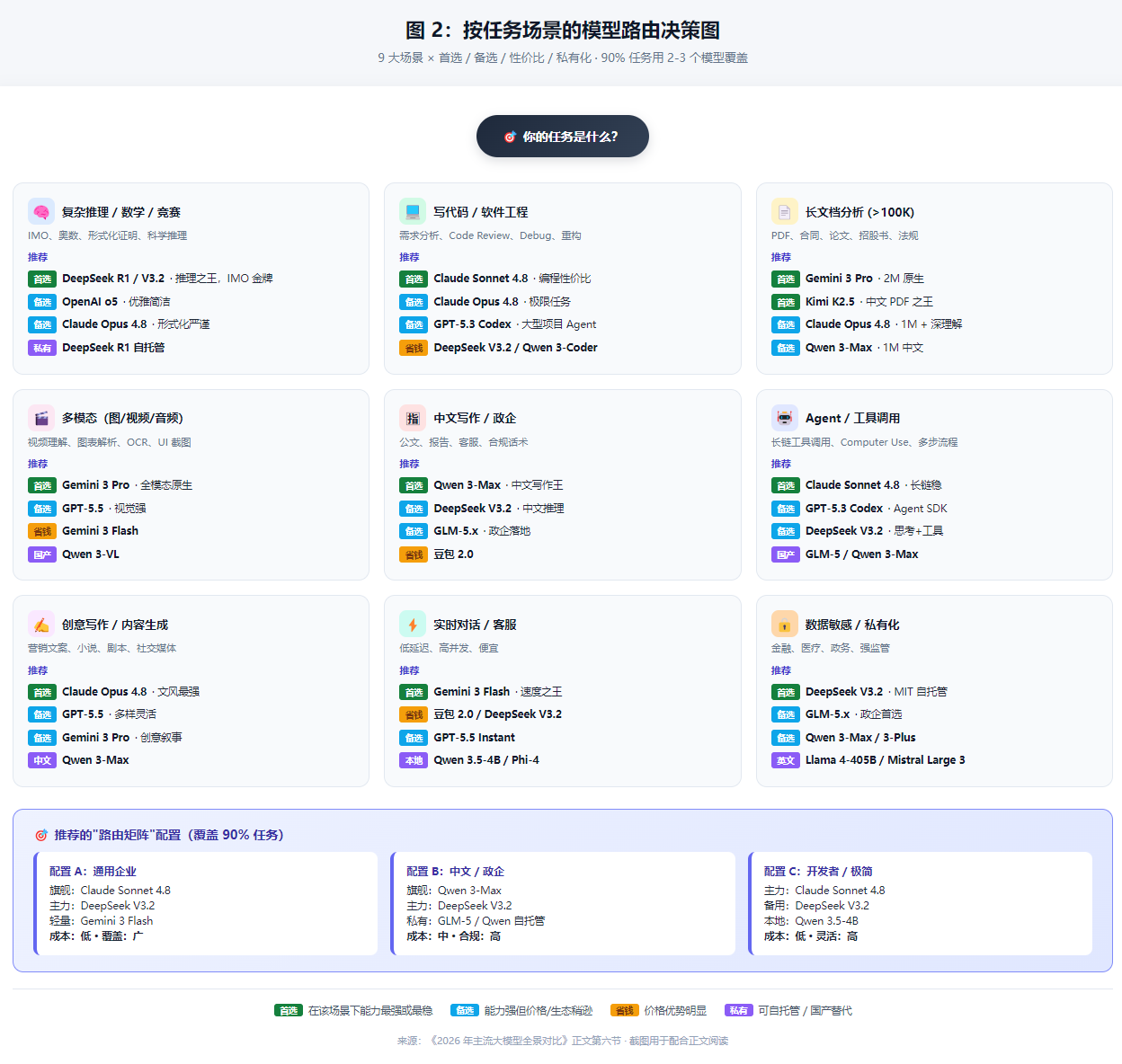This screenshot has height=1064, width=1122.
Task: Click the 指 icon beside 中文写作 / 政企
Action: click(x=413, y=418)
